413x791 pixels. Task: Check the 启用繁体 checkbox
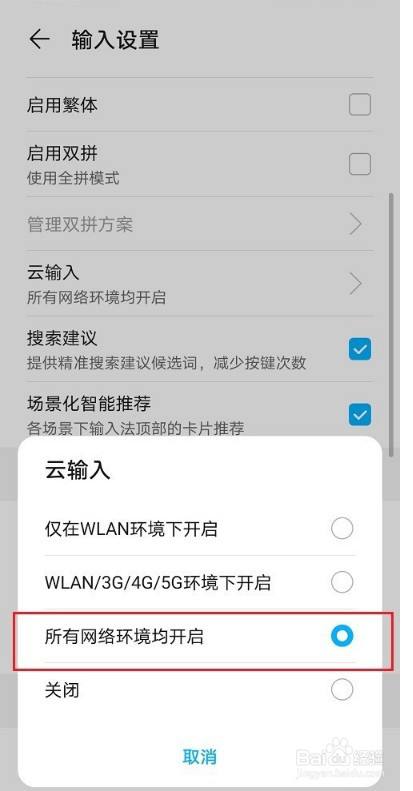360,104
